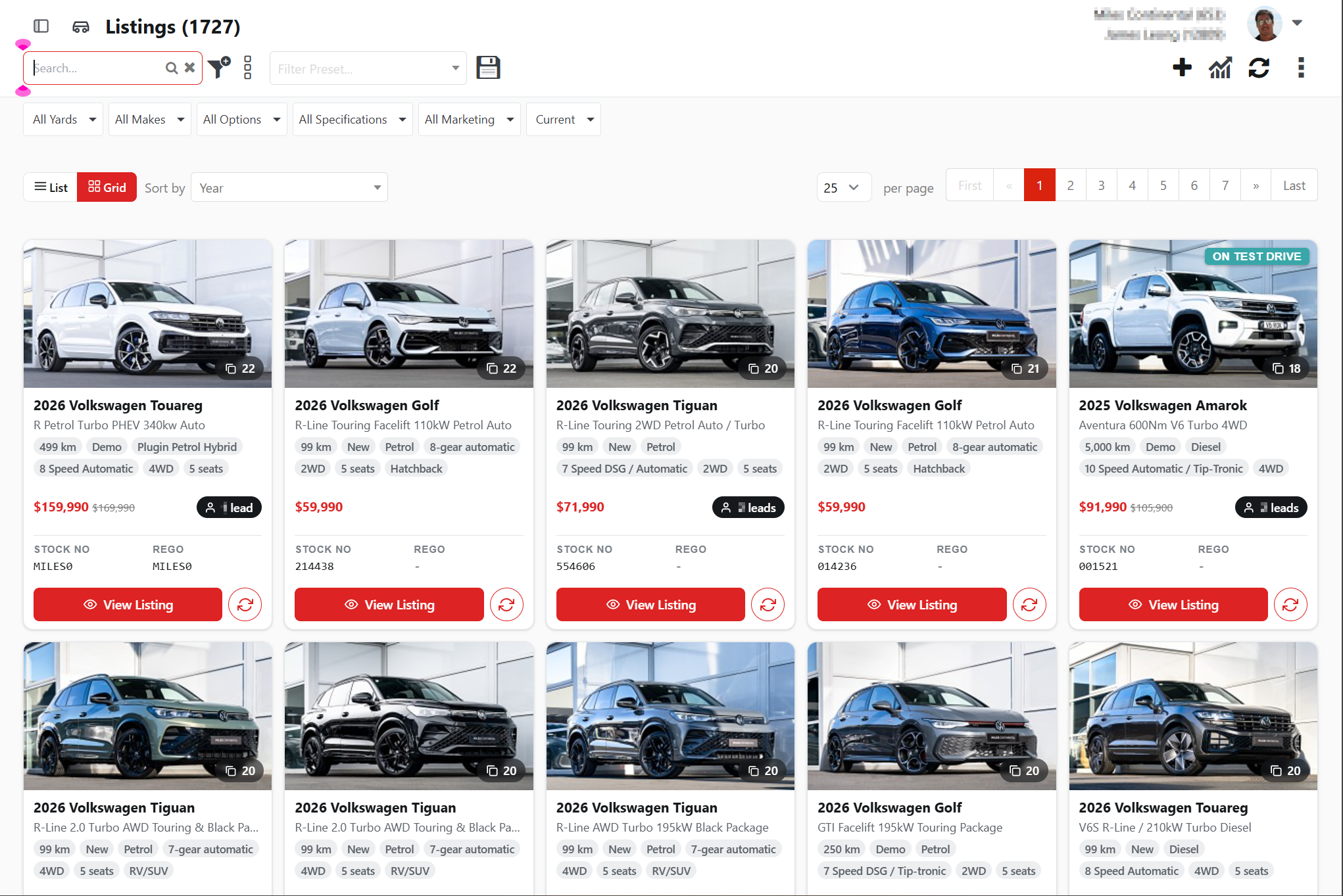Refresh listings with top-right sync icon

point(1259,67)
